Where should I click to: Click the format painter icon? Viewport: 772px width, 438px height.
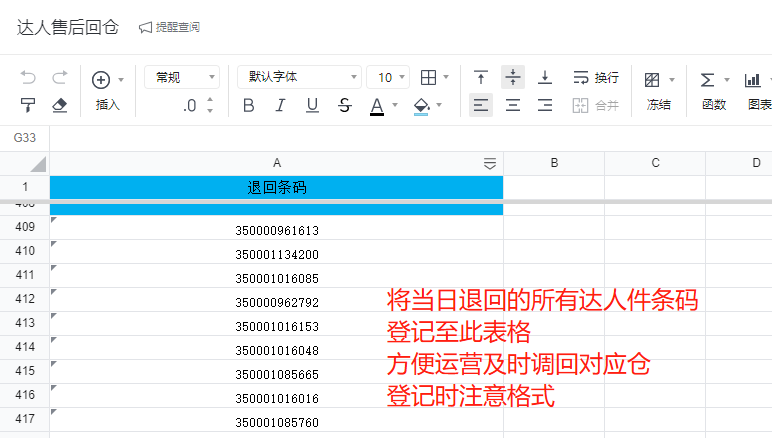[x=28, y=105]
